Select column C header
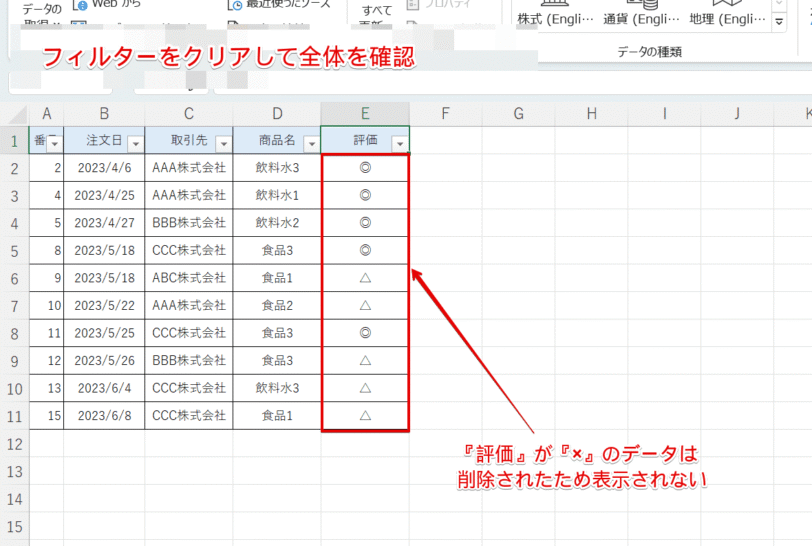 (189, 114)
